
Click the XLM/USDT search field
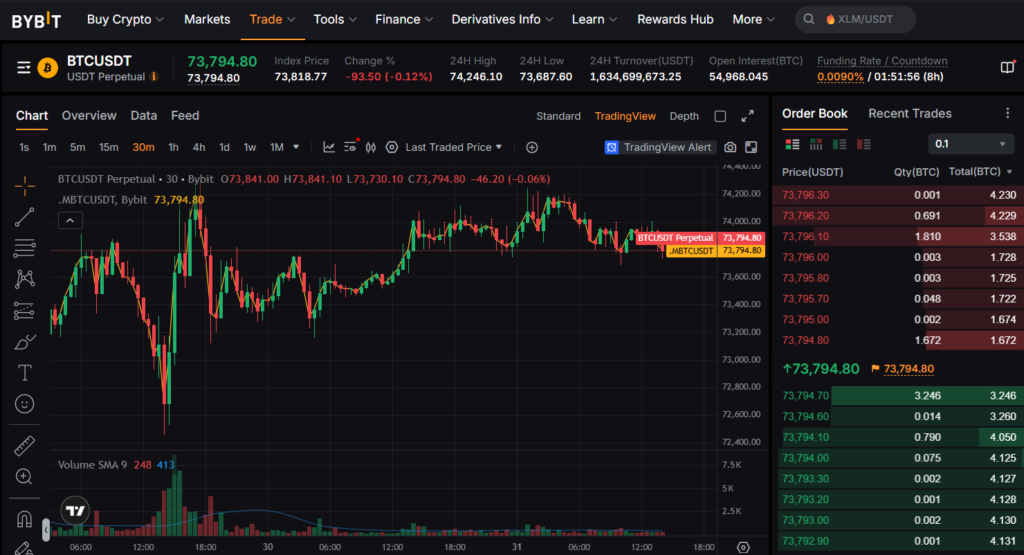[855, 20]
